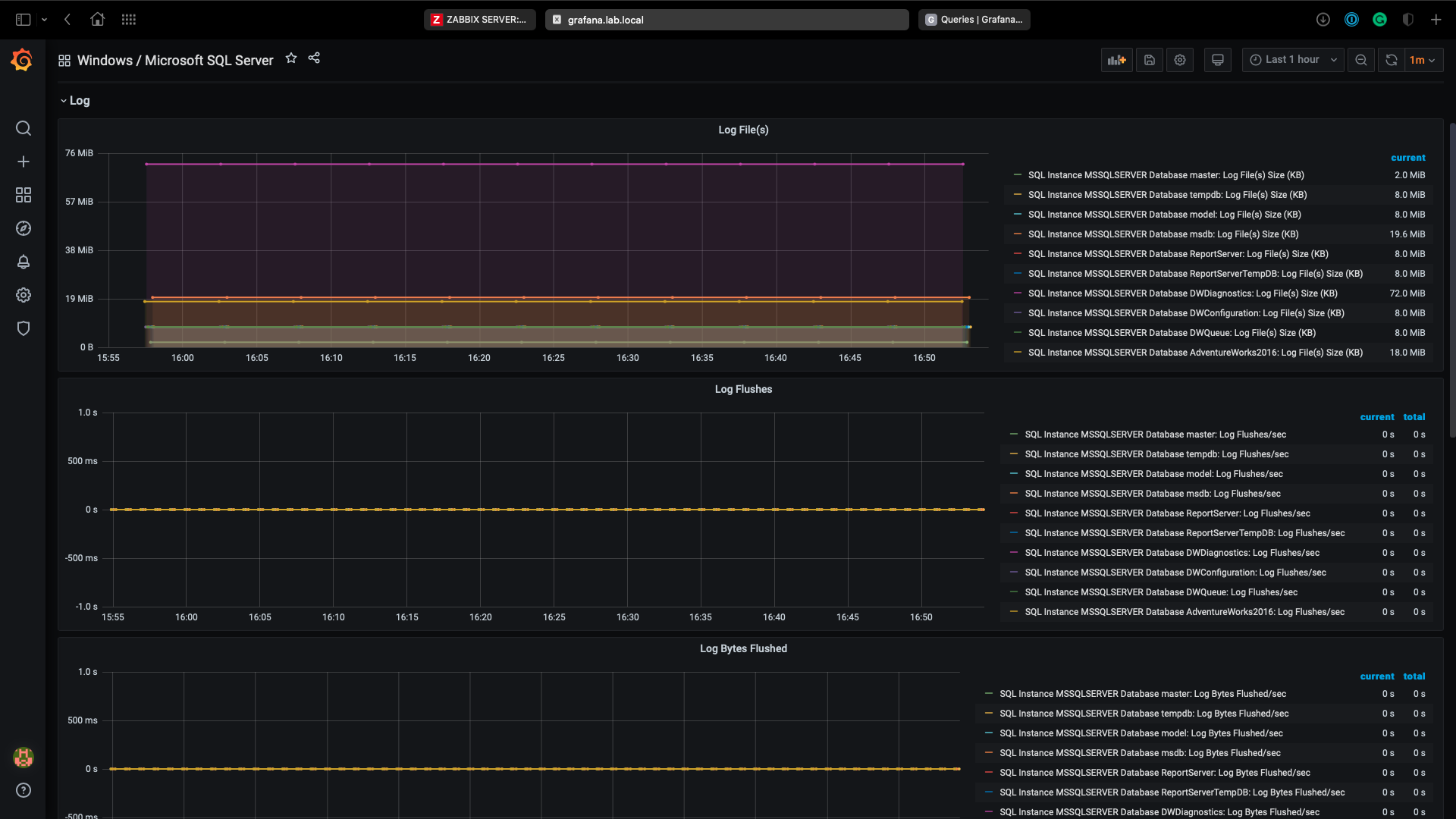
Task: Share the dashboard via share icon
Action: (314, 58)
